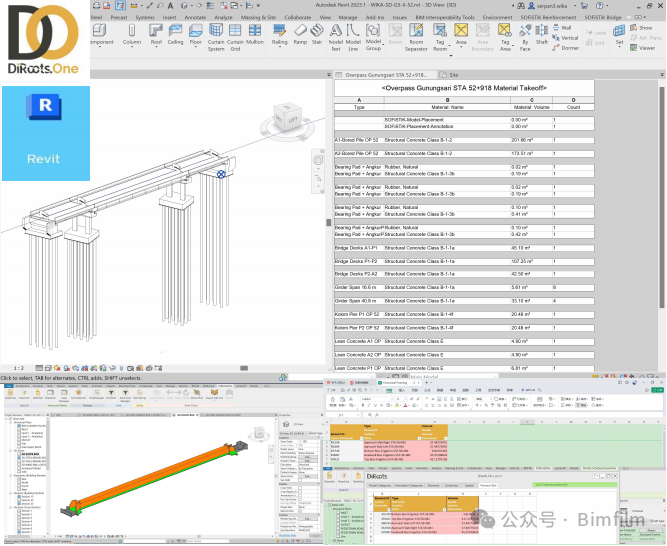667x546 pixels.
Task: Switch to the Overpass Gunungsari STA 52+918 view tab
Action: click(385, 75)
